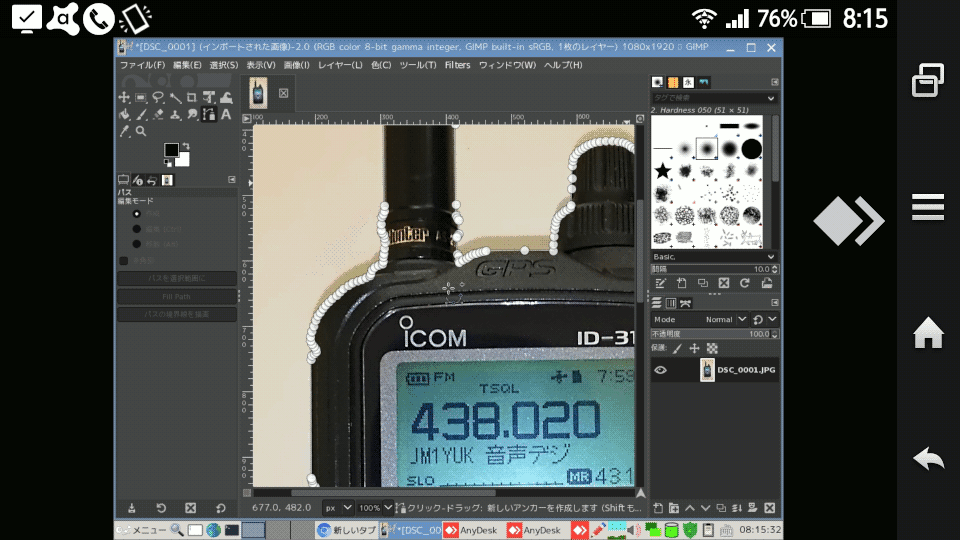Switch to the 新しいタブ browser taskbar item
The height and width of the screenshot is (540, 960).
tap(347, 530)
